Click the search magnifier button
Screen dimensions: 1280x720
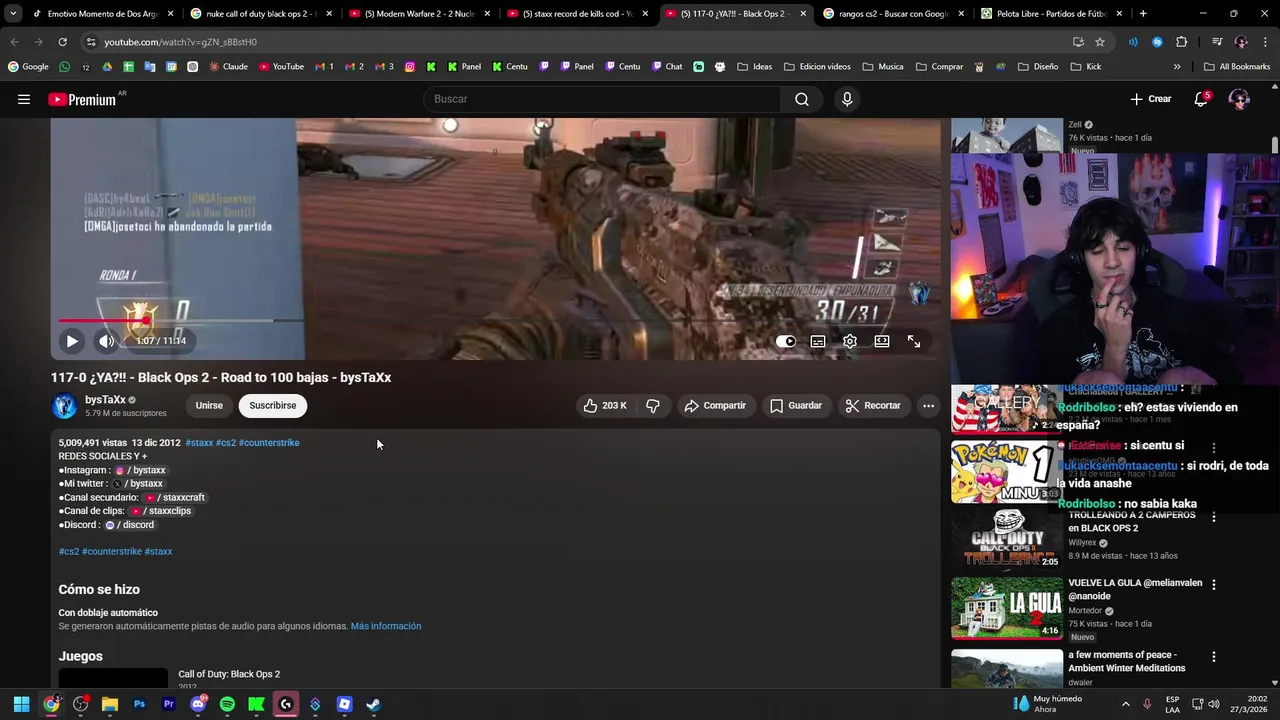[x=801, y=99]
